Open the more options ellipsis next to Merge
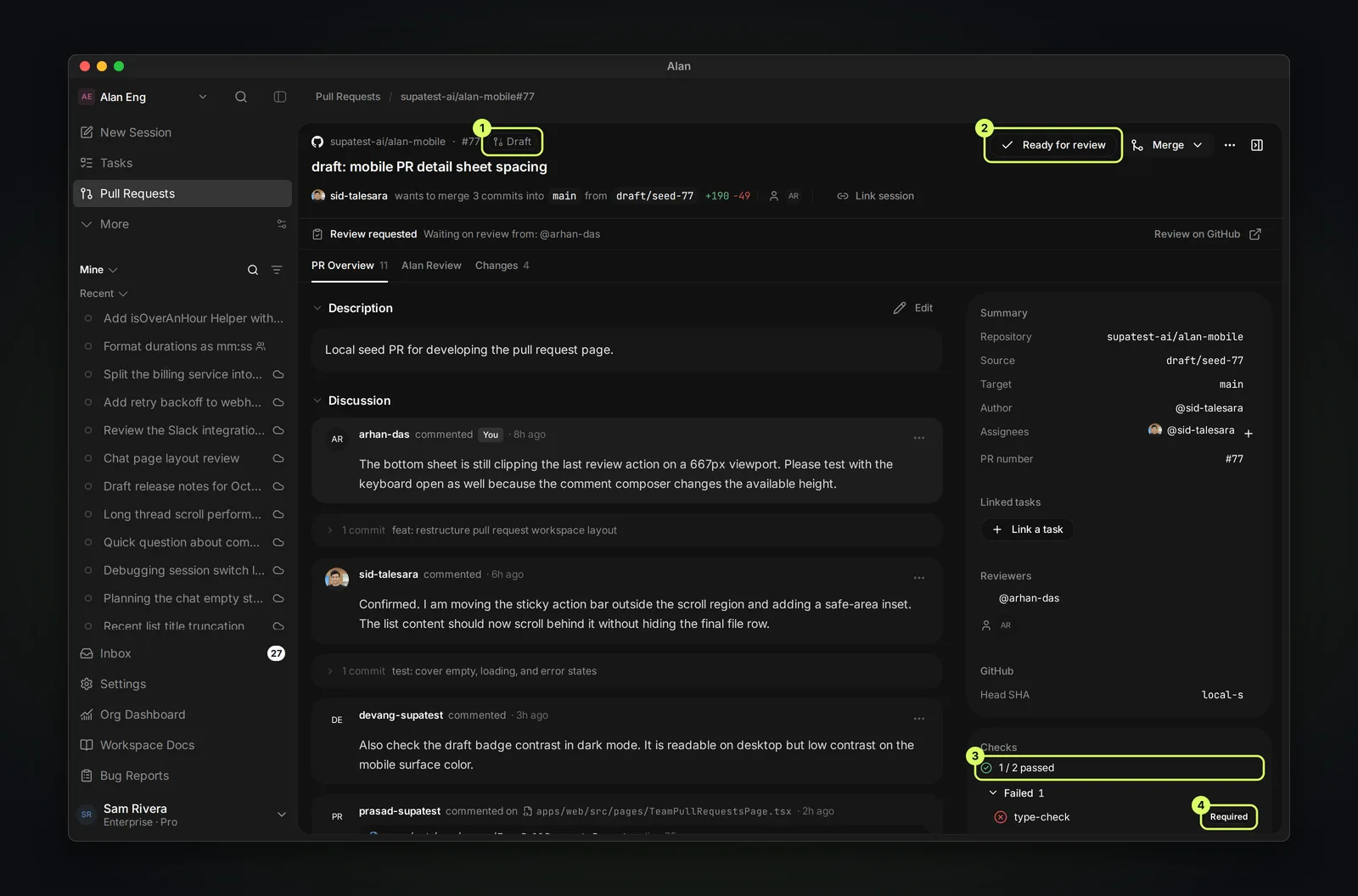This screenshot has width=1358, height=896. point(1230,145)
